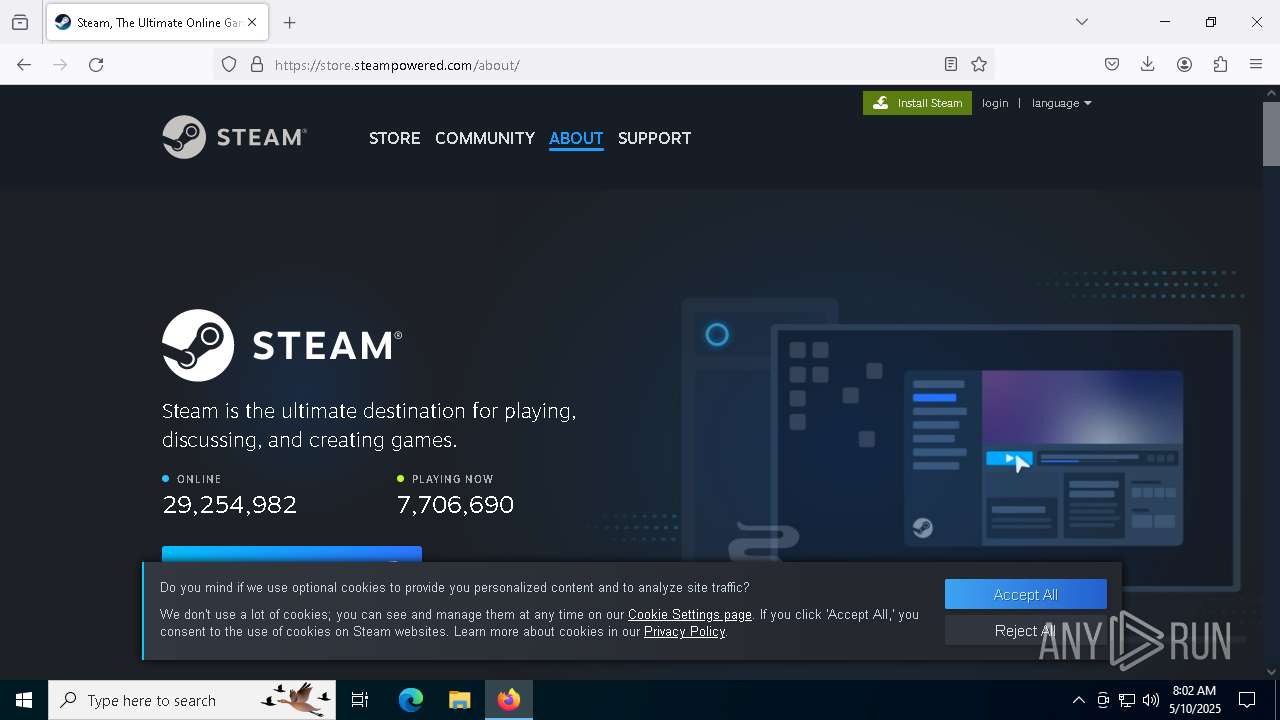Click the page vertical scrollbar thumb
The width and height of the screenshot is (1280, 720).
pos(1271,133)
